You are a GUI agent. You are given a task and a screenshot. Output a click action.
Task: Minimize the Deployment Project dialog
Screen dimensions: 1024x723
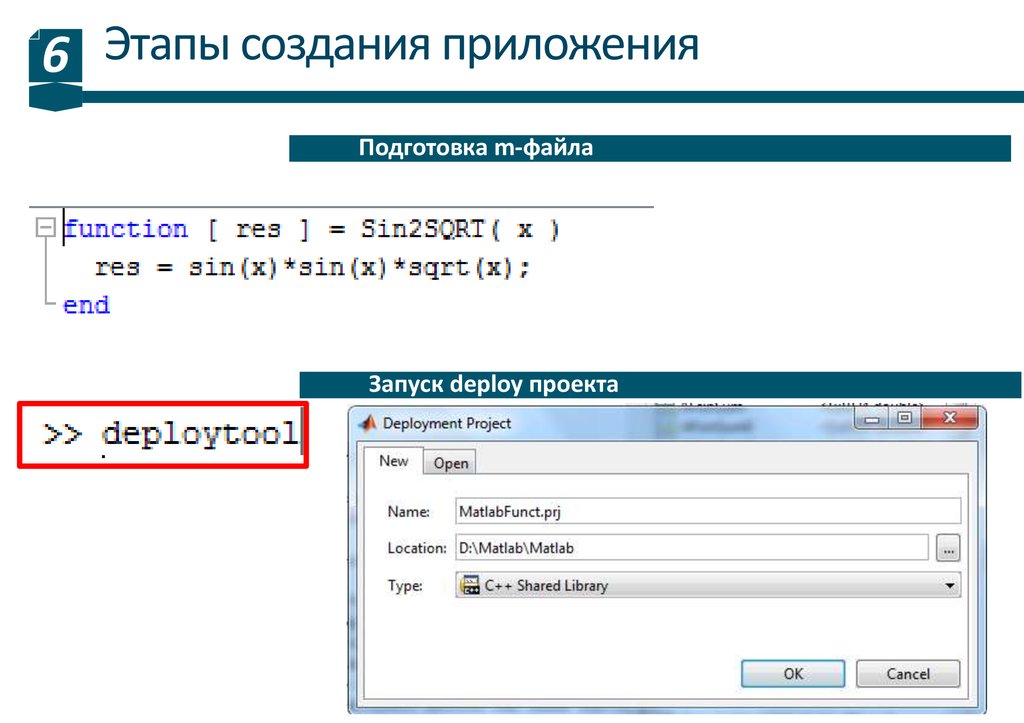click(x=873, y=420)
